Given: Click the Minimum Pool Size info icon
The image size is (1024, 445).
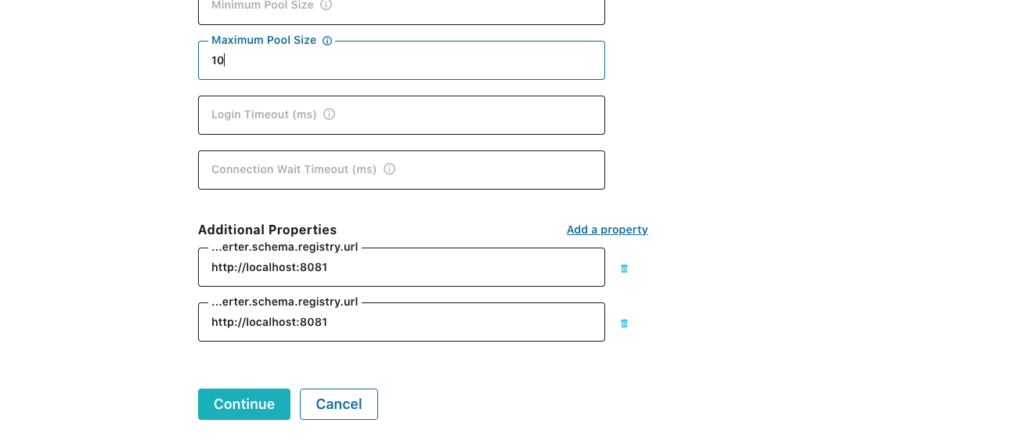Looking at the screenshot, I should pyautogui.click(x=326, y=5).
